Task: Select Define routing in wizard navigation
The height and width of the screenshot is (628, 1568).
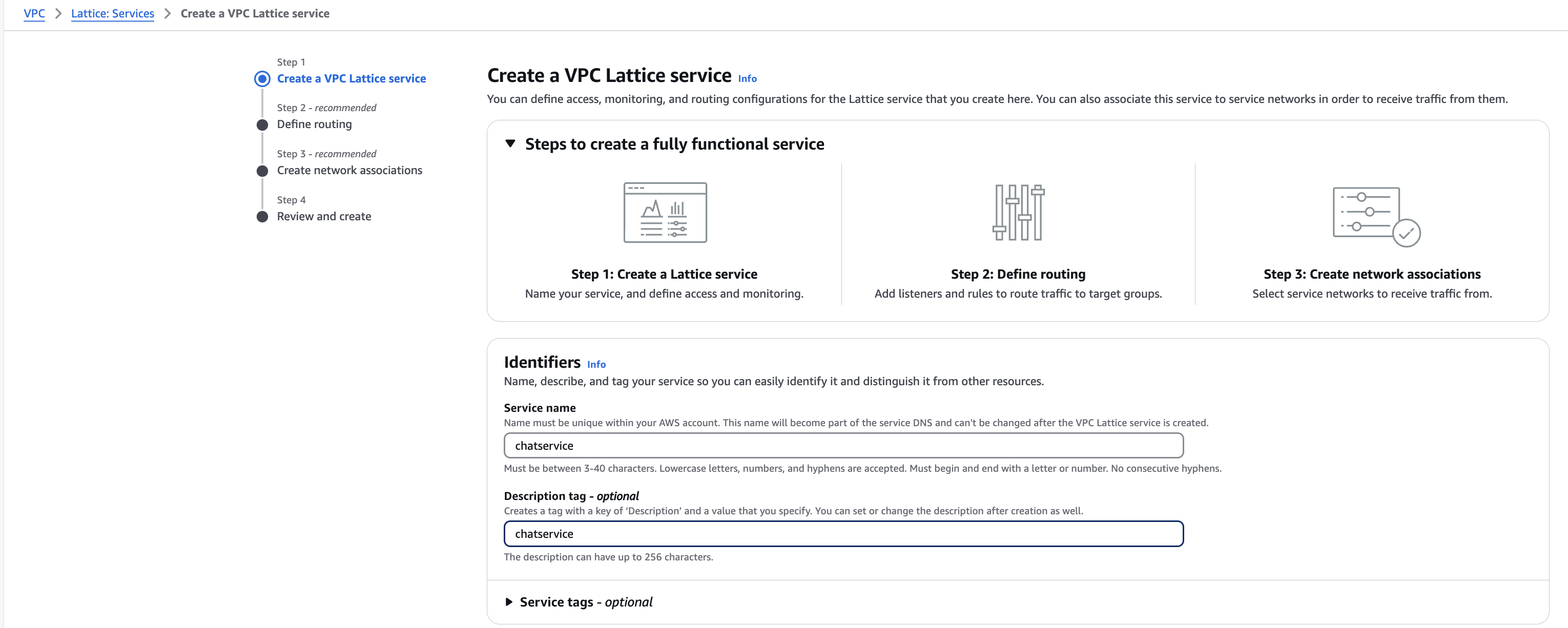Action: point(314,124)
